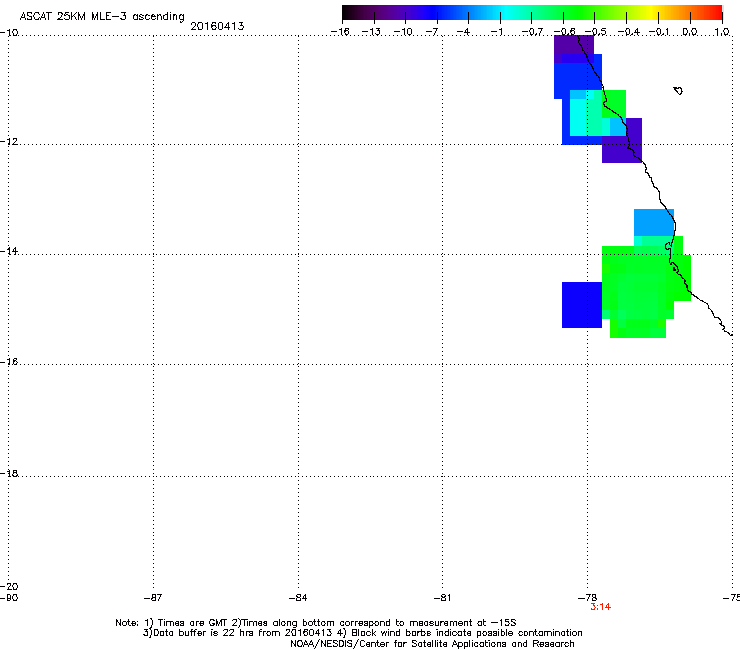Click the red timestamp 3:14 below the map
Screen dimensions: 740x650
click(600, 607)
